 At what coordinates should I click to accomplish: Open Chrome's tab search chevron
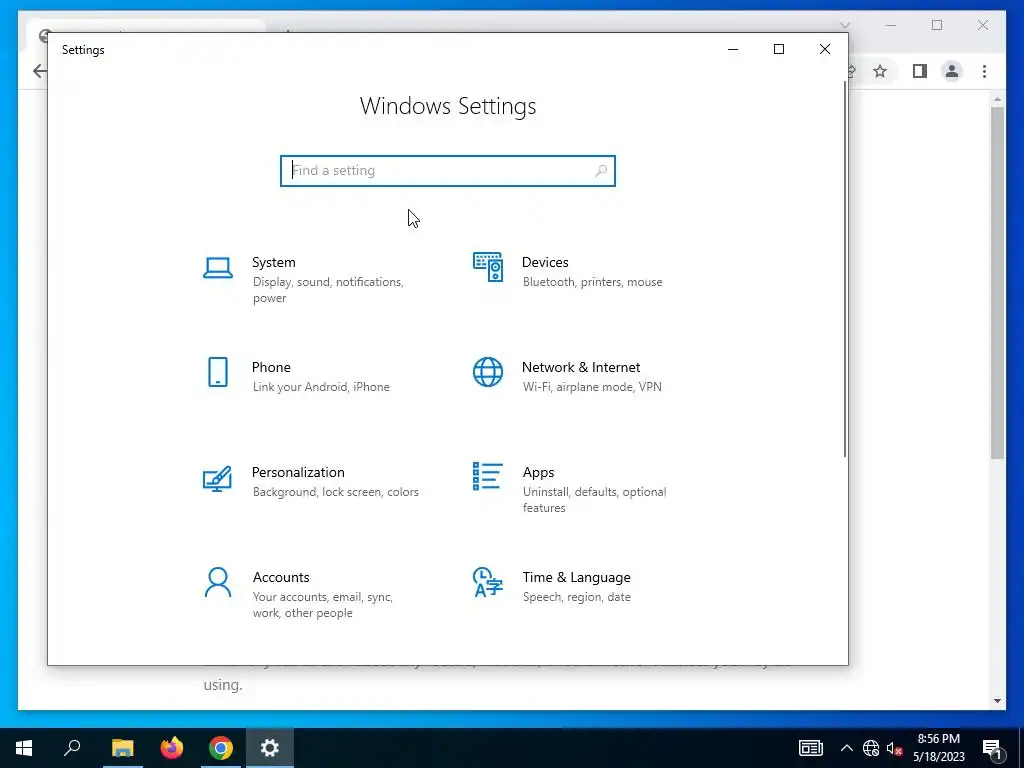click(x=845, y=25)
